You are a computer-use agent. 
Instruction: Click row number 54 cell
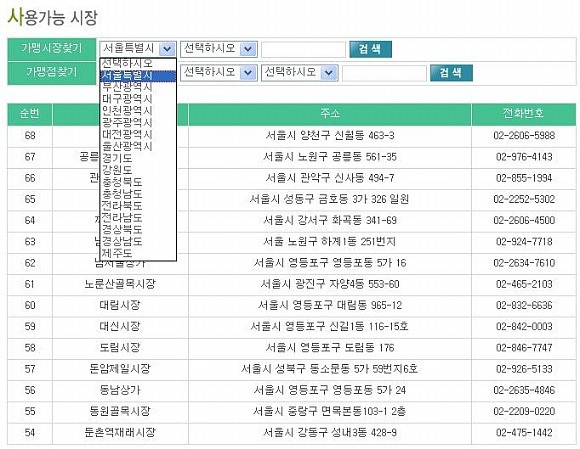30,433
